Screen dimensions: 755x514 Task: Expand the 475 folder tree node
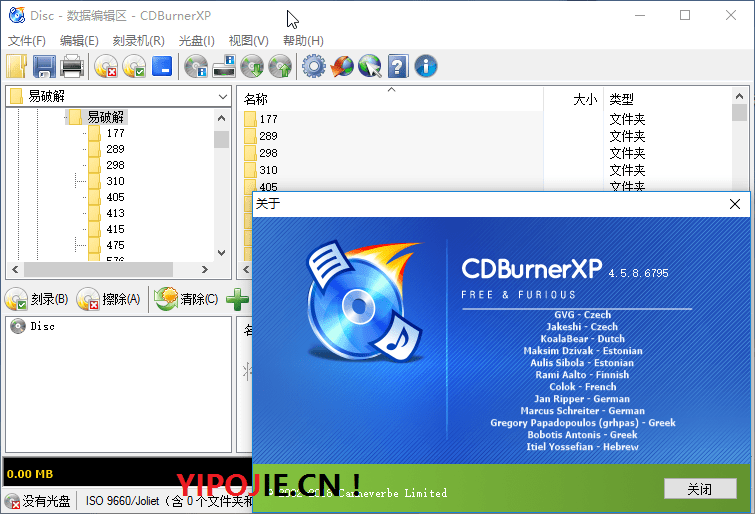(x=76, y=246)
